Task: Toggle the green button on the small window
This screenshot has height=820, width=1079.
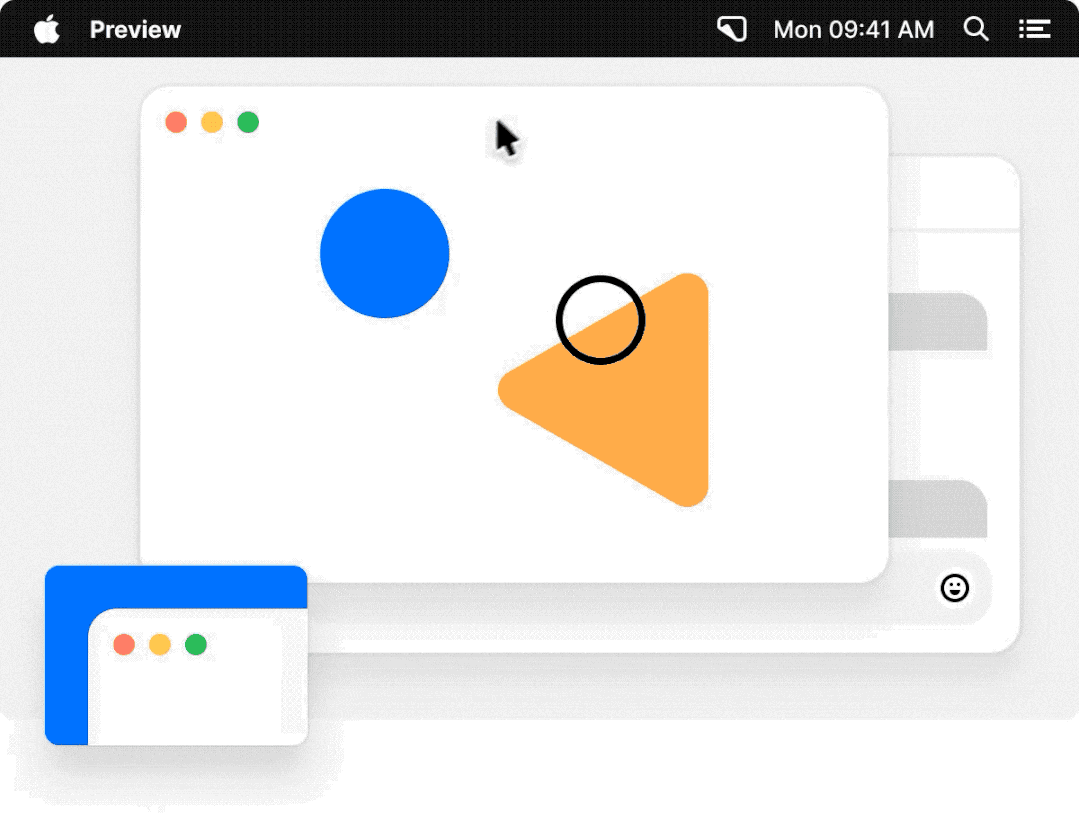Action: [196, 644]
